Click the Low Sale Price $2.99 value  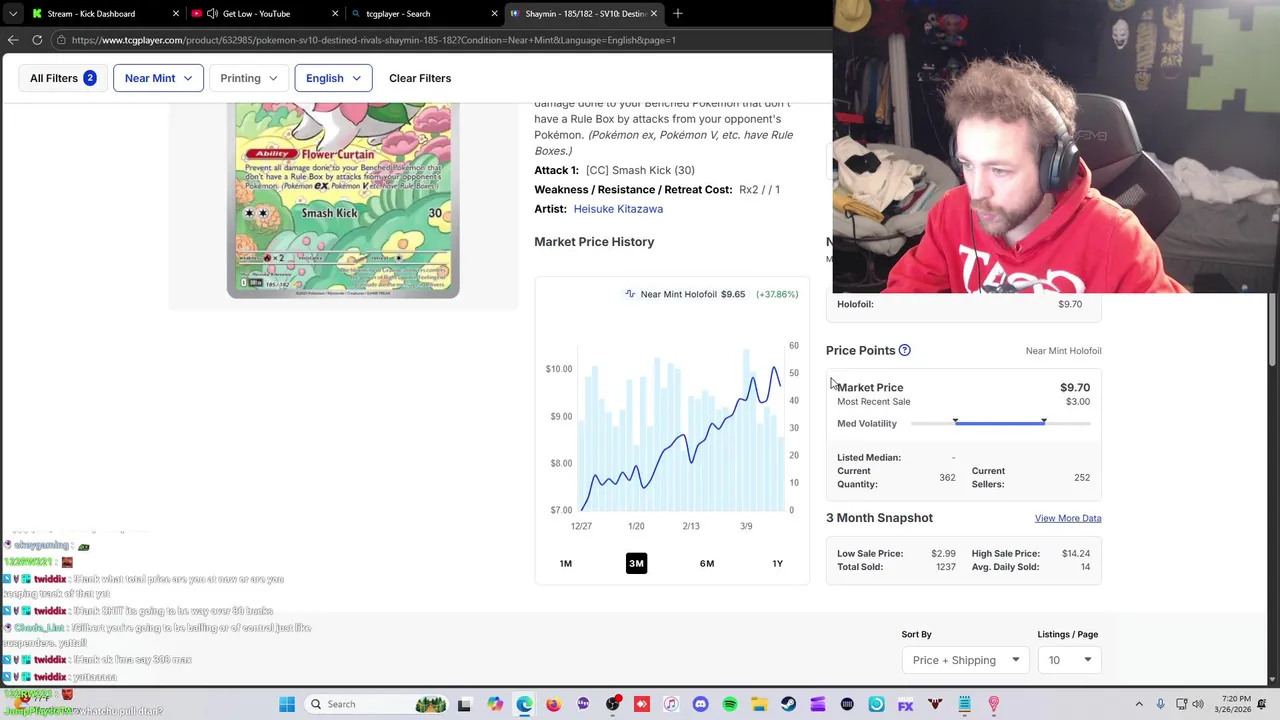(943, 553)
